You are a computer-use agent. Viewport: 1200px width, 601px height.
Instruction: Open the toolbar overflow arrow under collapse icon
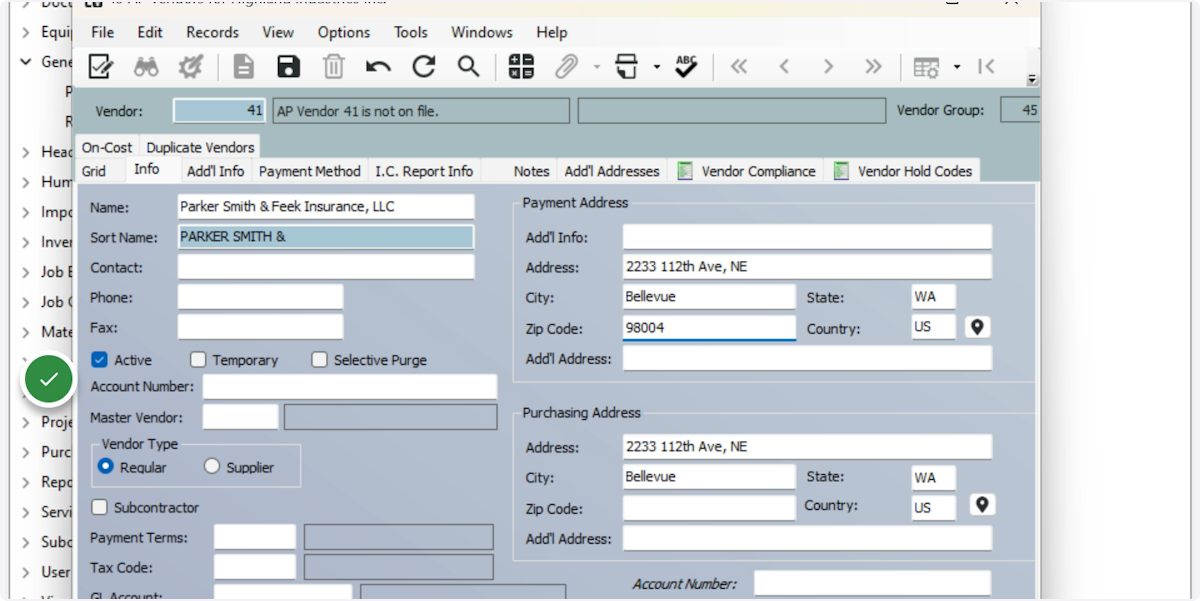tap(1032, 81)
